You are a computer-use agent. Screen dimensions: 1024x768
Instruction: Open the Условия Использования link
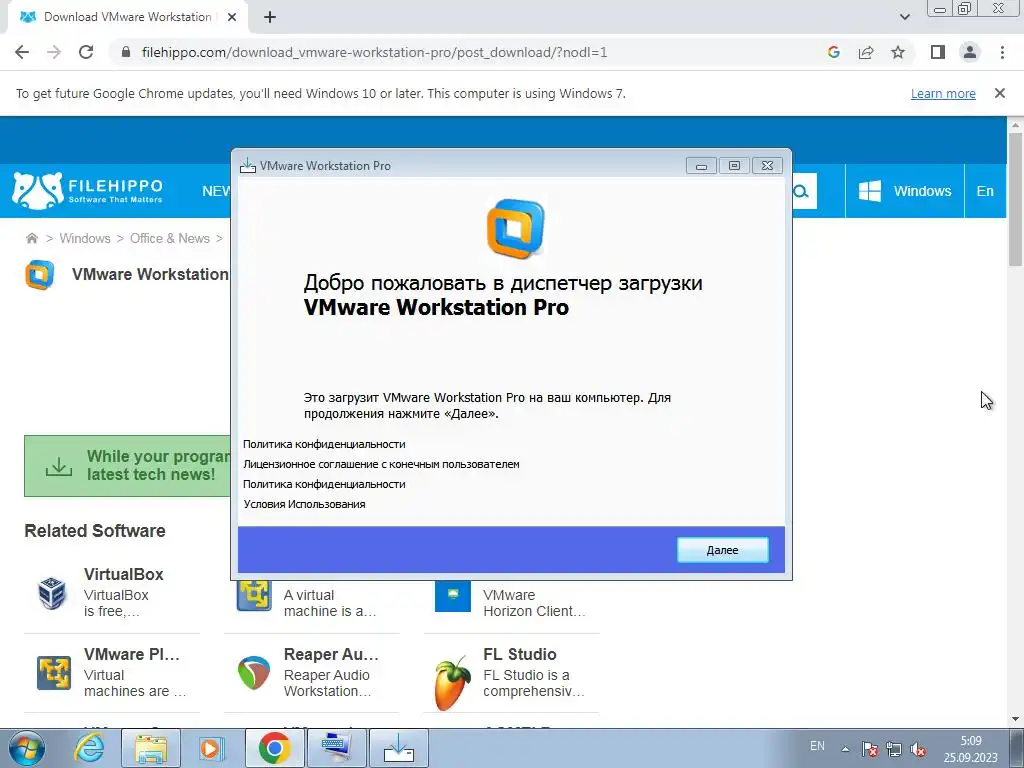[304, 504]
